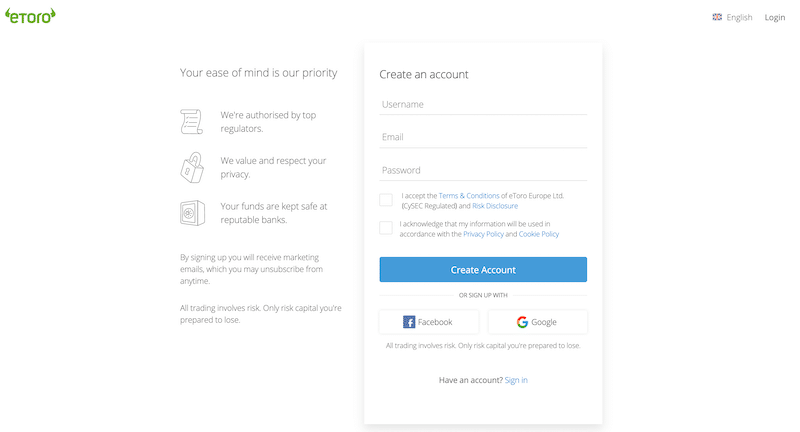Click the Facebook logo icon
Image resolution: width=800 pixels, height=432 pixels.
pos(409,322)
